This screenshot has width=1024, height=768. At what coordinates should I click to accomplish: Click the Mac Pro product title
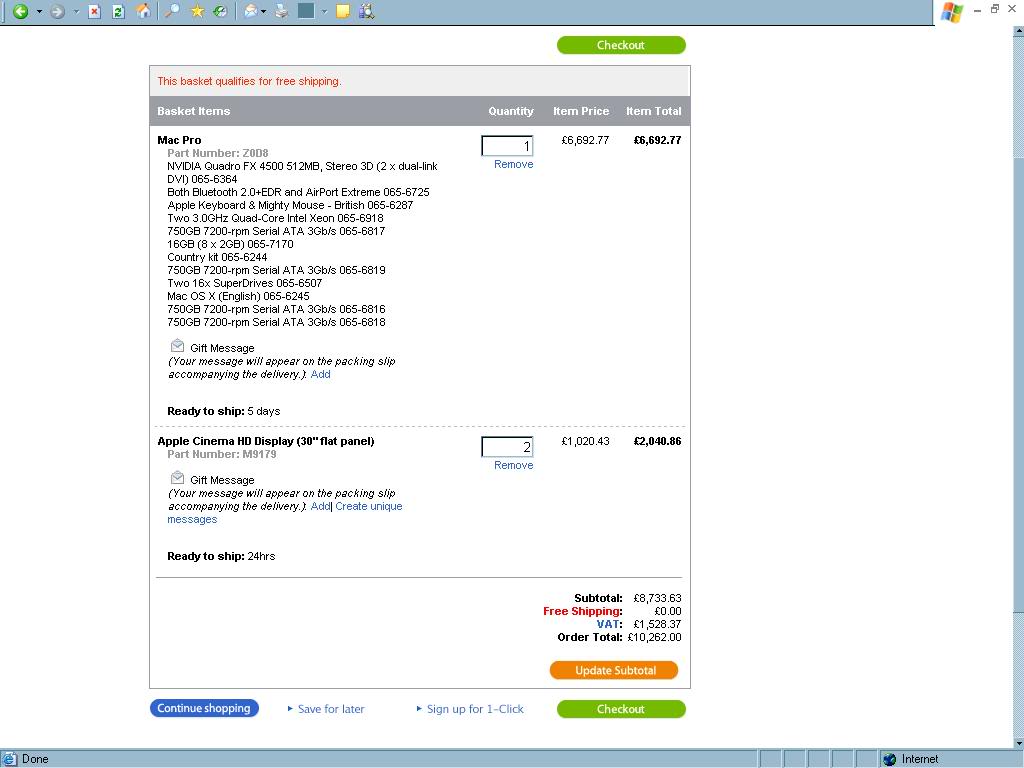pyautogui.click(x=180, y=140)
